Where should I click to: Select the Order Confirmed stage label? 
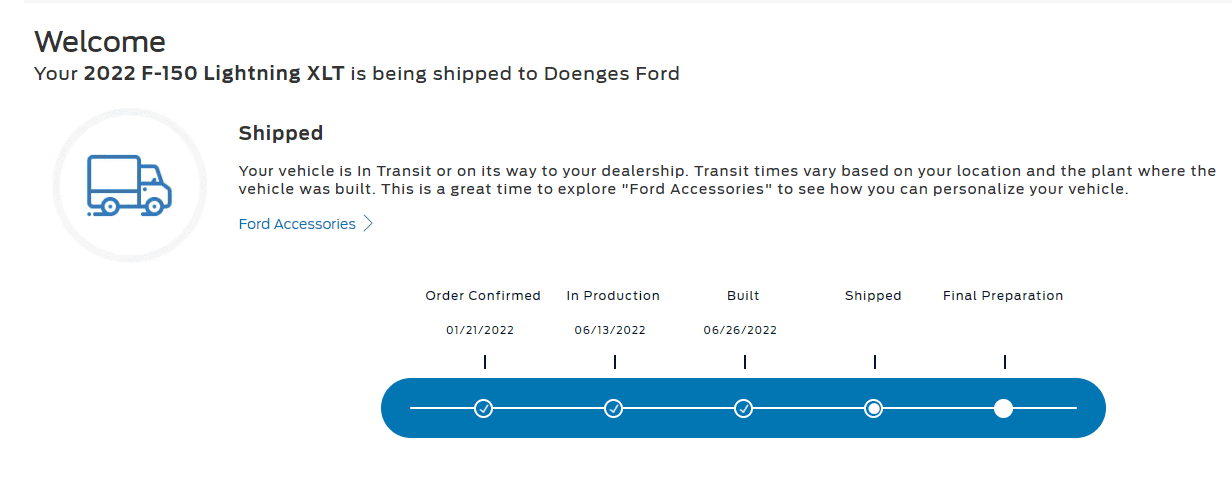click(x=483, y=296)
